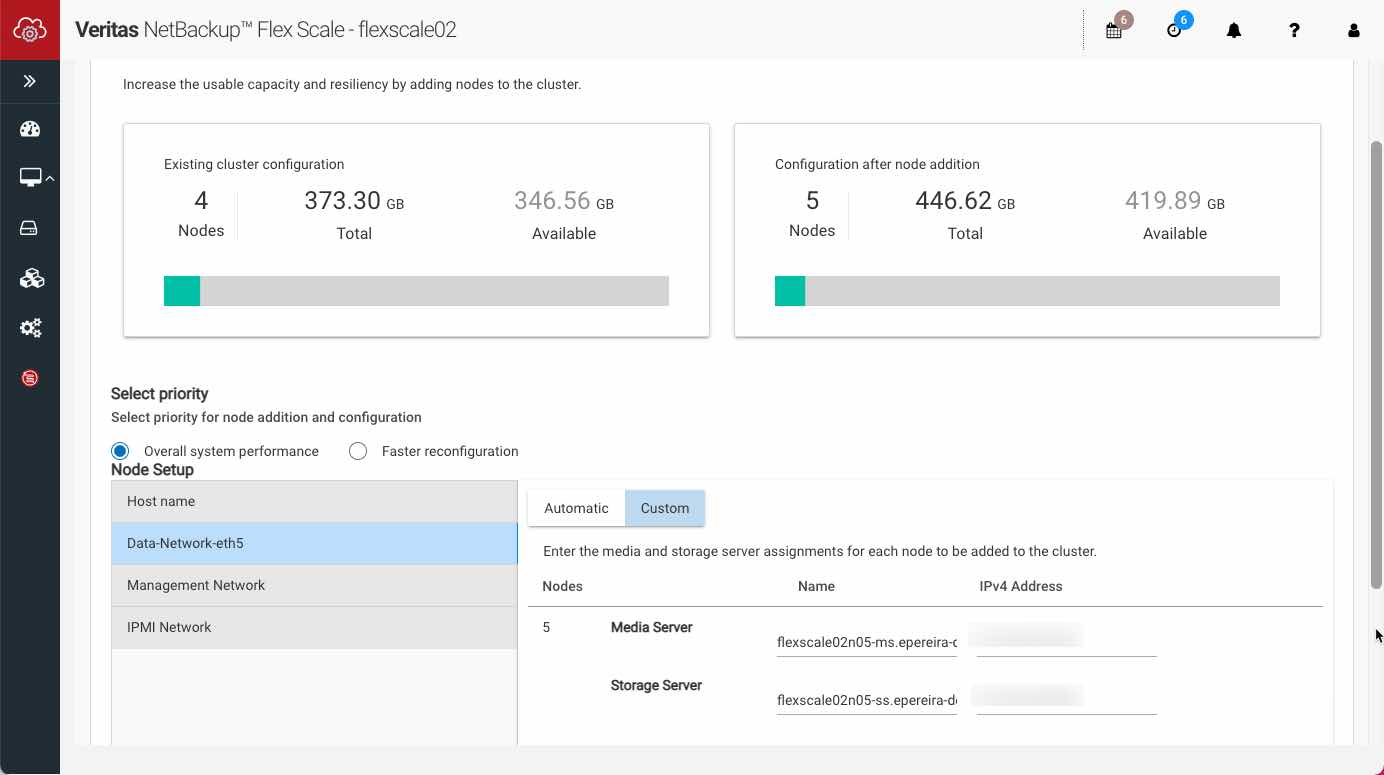Image resolution: width=1384 pixels, height=775 pixels.
Task: Collapse the monitor submenu caret
Action: pos(50,178)
